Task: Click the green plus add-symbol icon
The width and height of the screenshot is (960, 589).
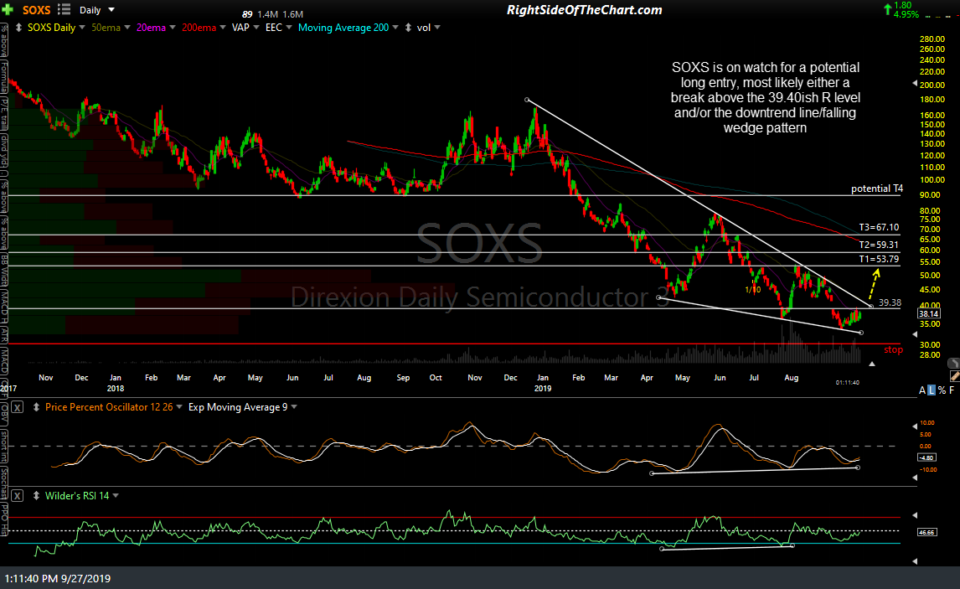Action: (8, 9)
